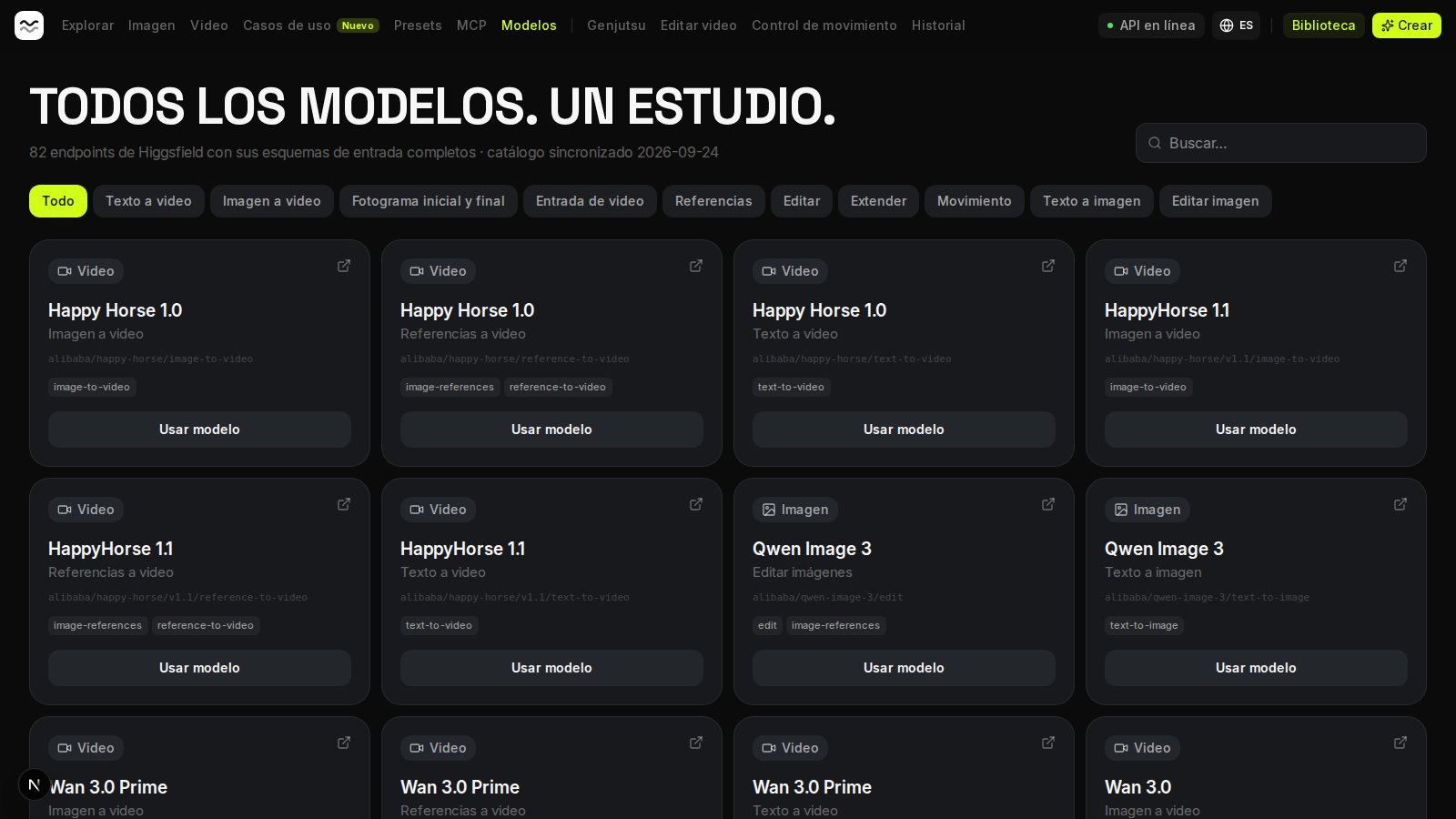Open the Presets page

[418, 25]
